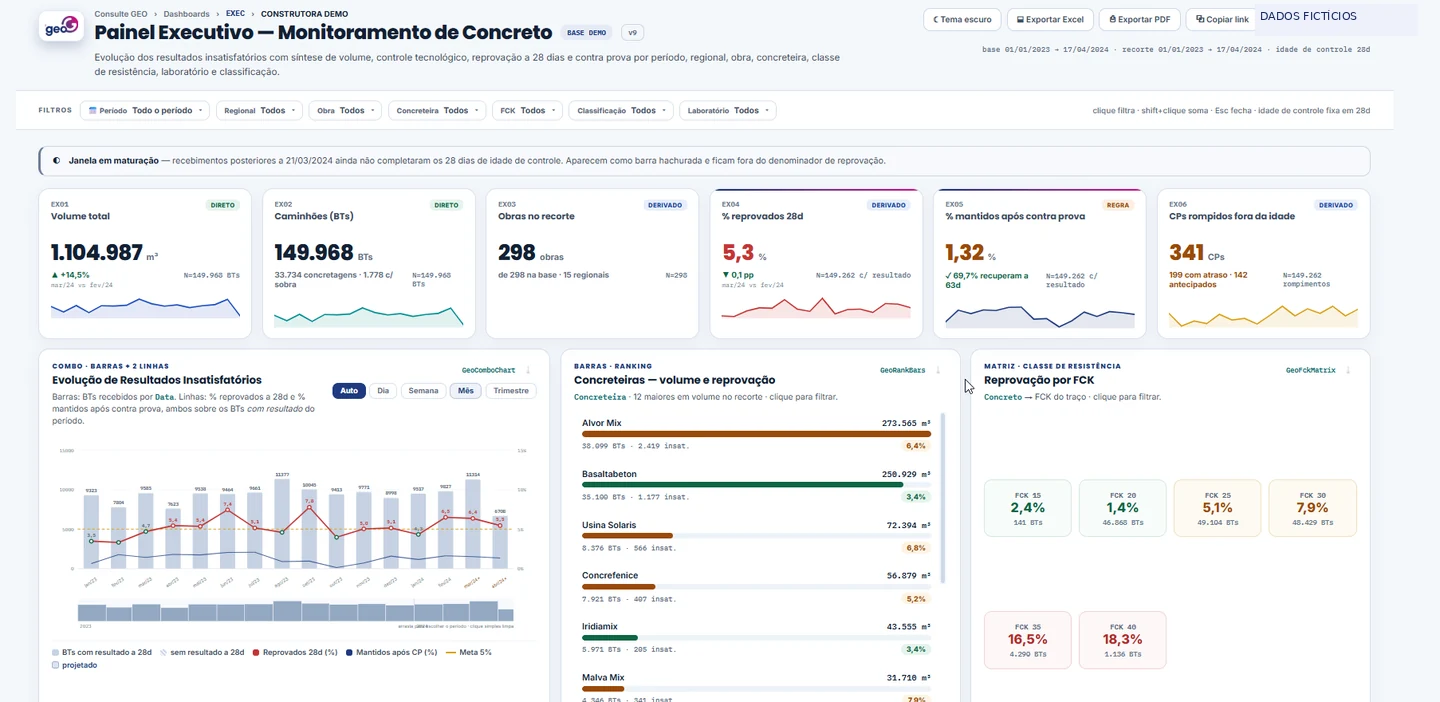Open the Regional filter dropdown
Screen dimensions: 1440x702
click(x=259, y=111)
